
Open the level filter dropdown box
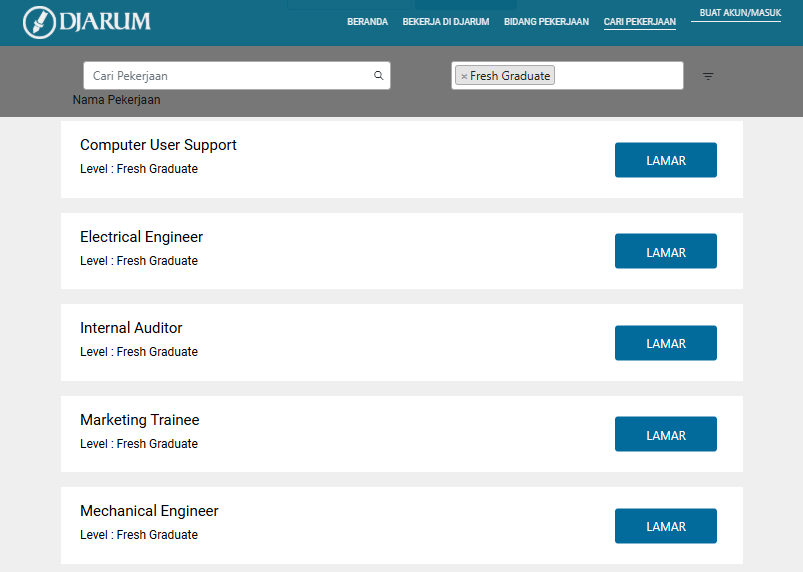point(615,75)
